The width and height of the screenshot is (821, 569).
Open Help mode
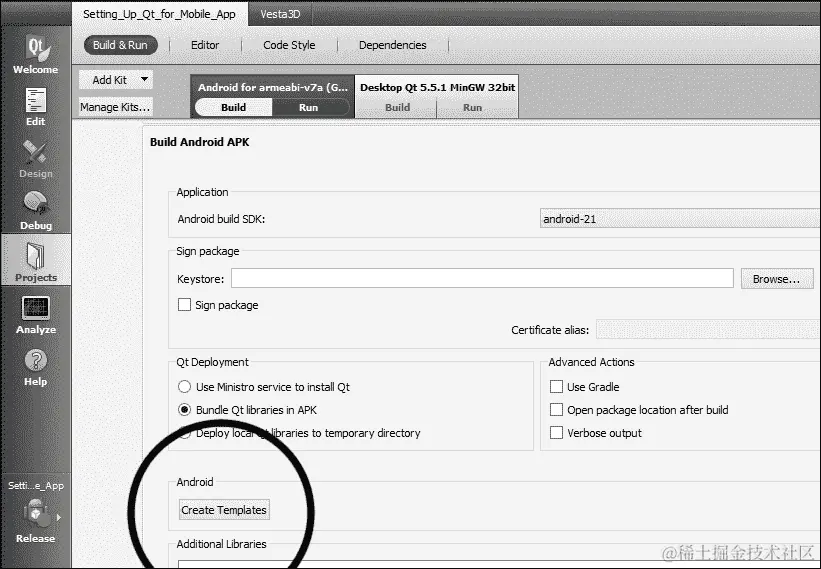[36, 367]
